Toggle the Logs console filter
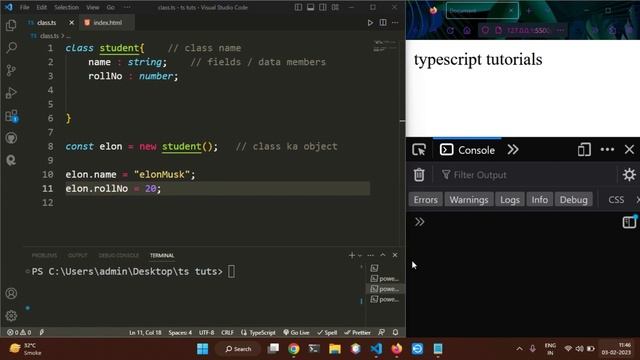The height and width of the screenshot is (360, 640). pyautogui.click(x=510, y=200)
